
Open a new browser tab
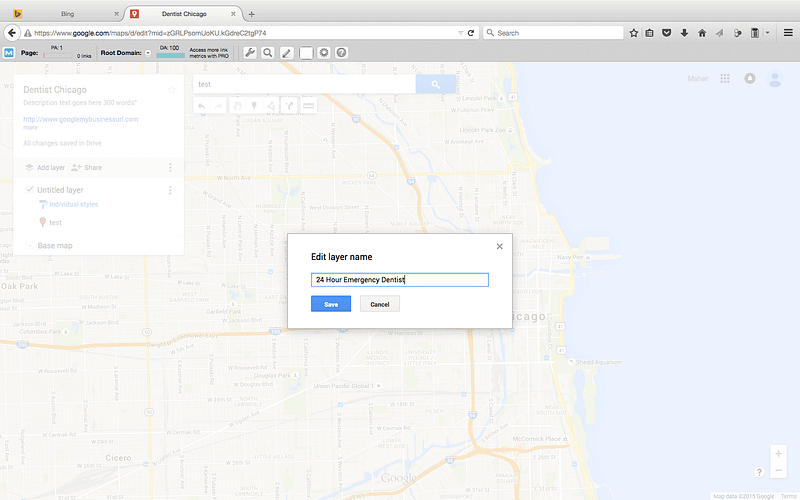point(251,14)
